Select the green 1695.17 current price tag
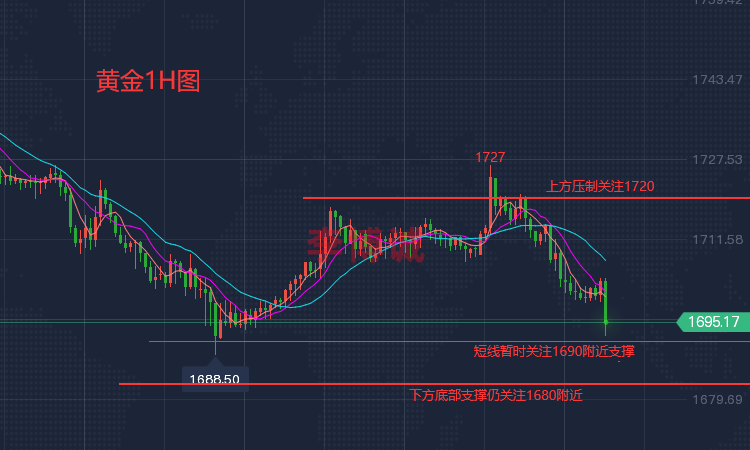750x450 pixels. point(713,322)
